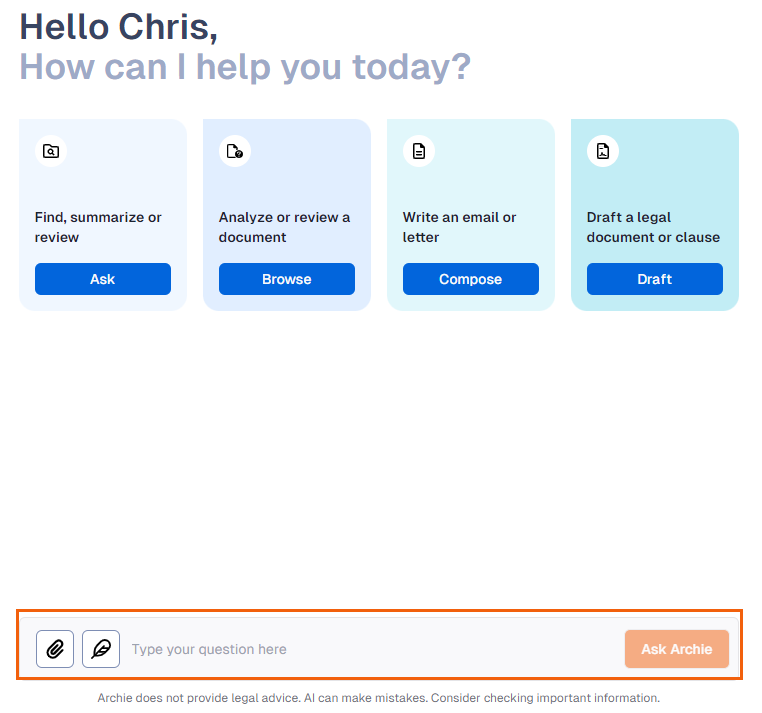Click 'Find, summarize or review' card text

(x=98, y=227)
